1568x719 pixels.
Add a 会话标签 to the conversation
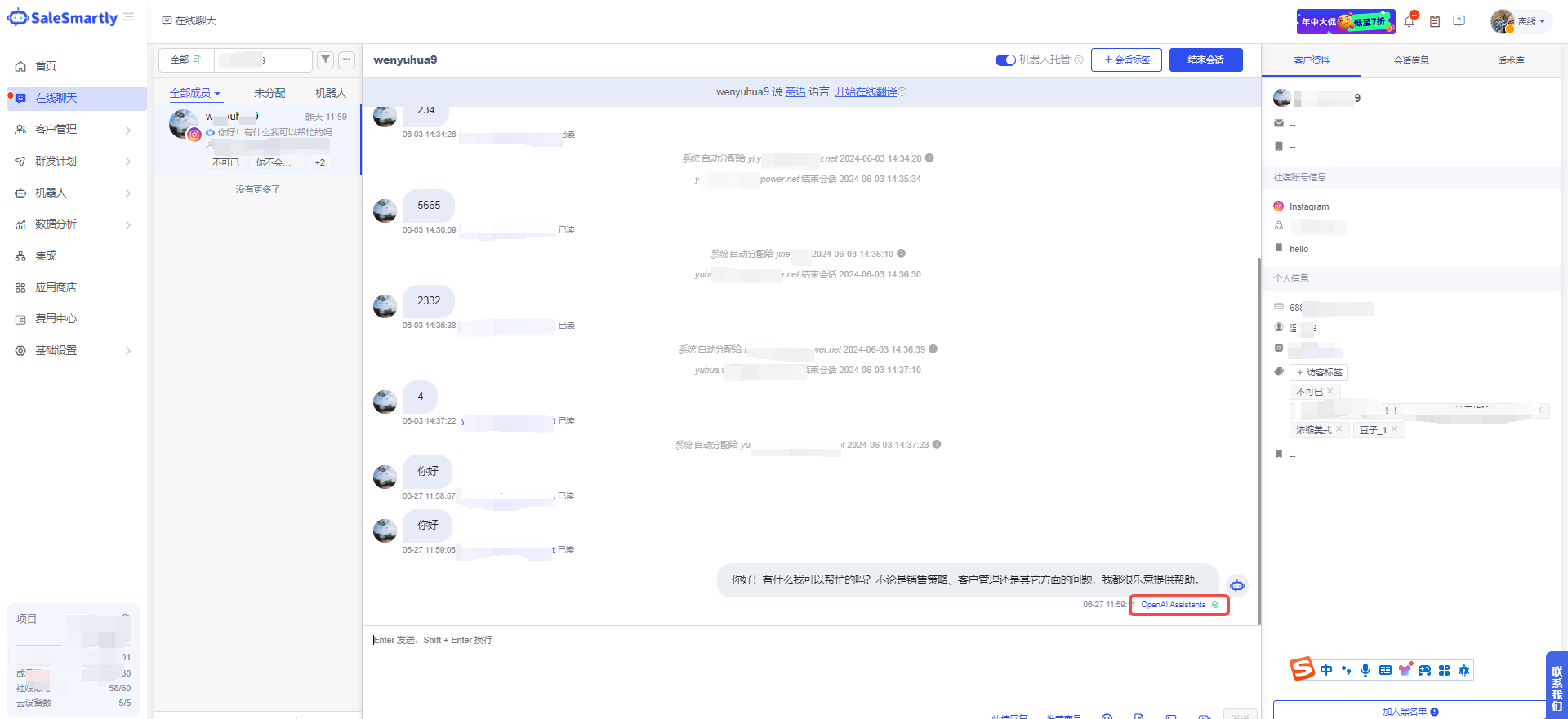coord(1126,60)
